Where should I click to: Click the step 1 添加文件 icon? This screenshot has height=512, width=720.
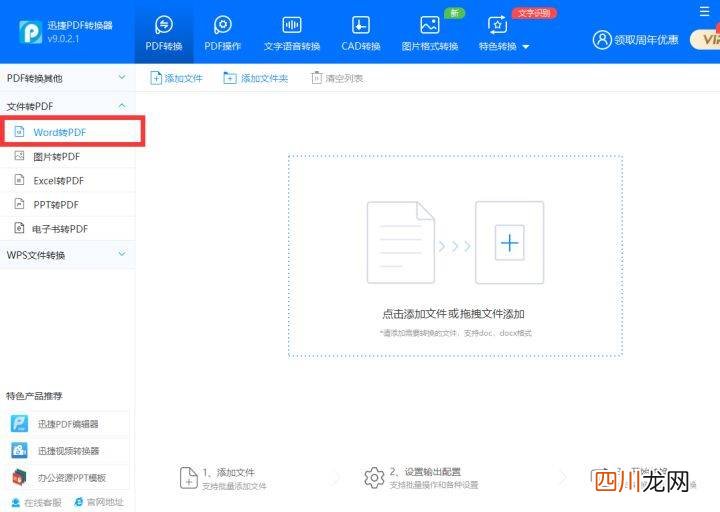coord(189,478)
